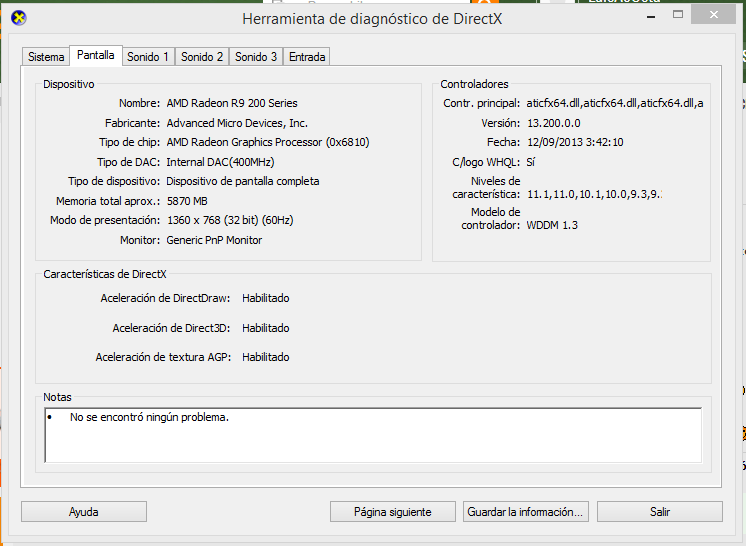The image size is (746, 546).
Task: Click the 'WDDM 1.3' driver model value
Action: point(552,225)
